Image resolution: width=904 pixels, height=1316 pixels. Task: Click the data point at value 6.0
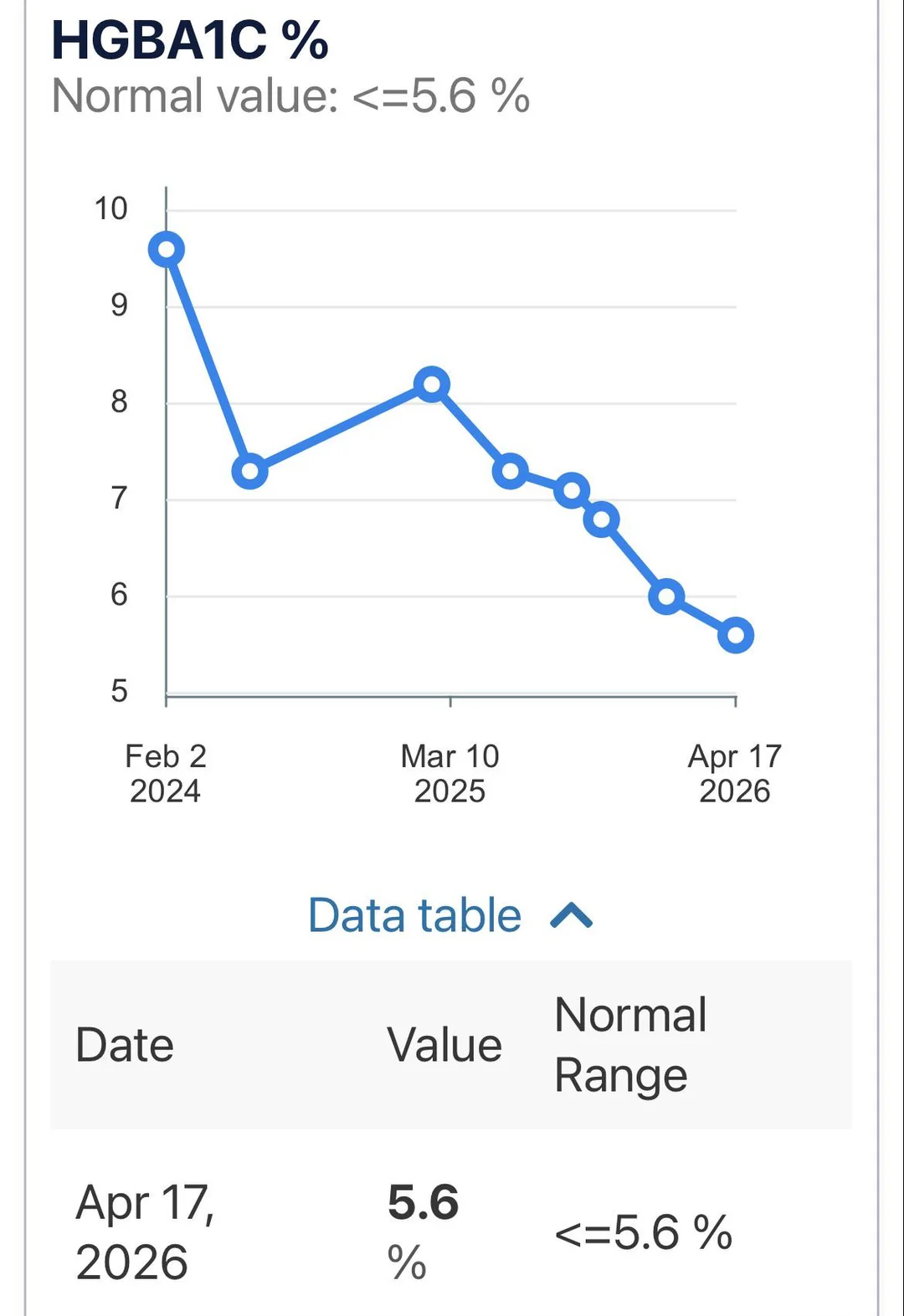665,596
